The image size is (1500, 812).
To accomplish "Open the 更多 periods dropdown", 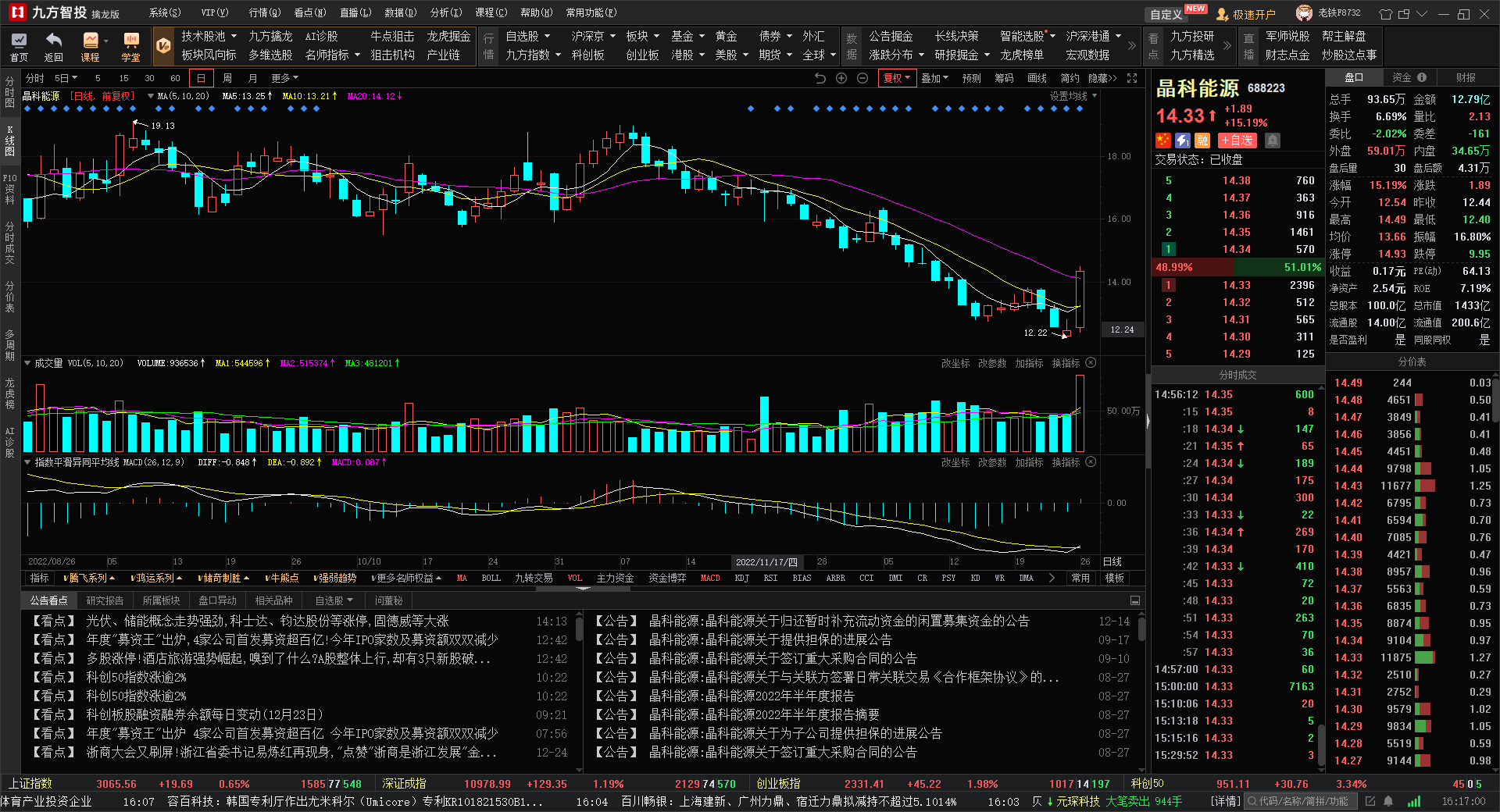I will (285, 78).
